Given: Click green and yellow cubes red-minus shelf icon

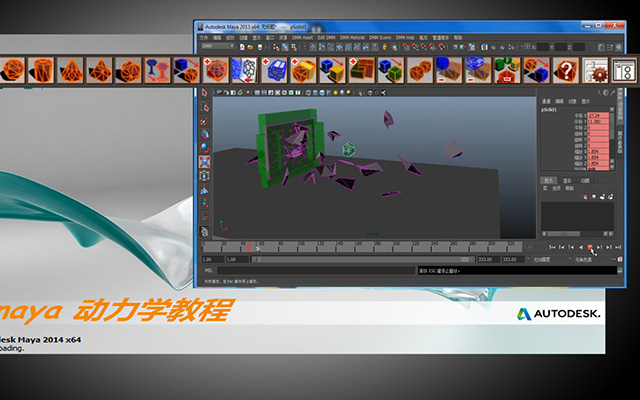Looking at the screenshot, I should [507, 70].
